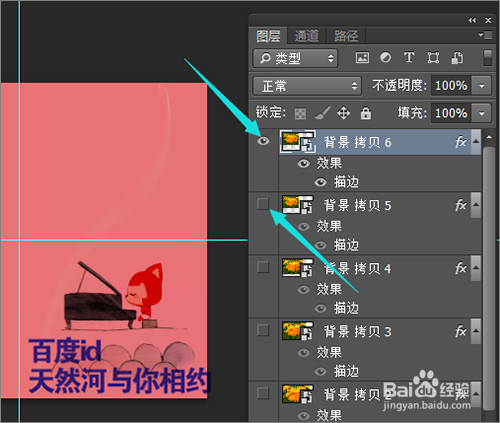Click fx icon on 背景 拷贝 5
The image size is (500, 423).
(x=461, y=205)
